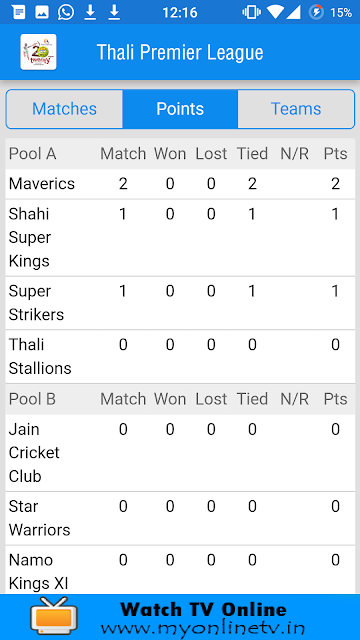360x640 pixels.
Task: Select the Maverics team row
Action: 180,184
